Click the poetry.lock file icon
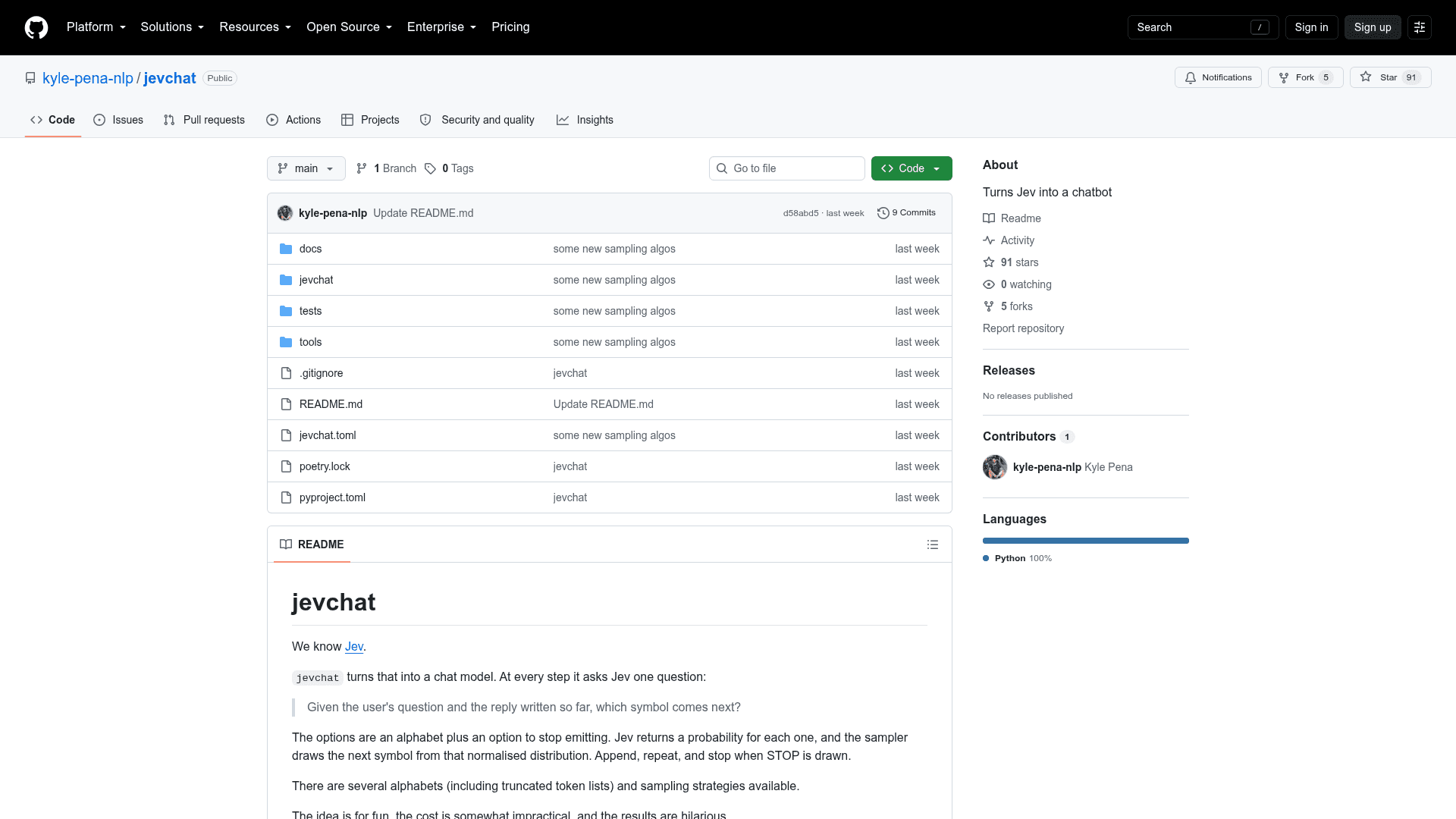 tap(286, 466)
